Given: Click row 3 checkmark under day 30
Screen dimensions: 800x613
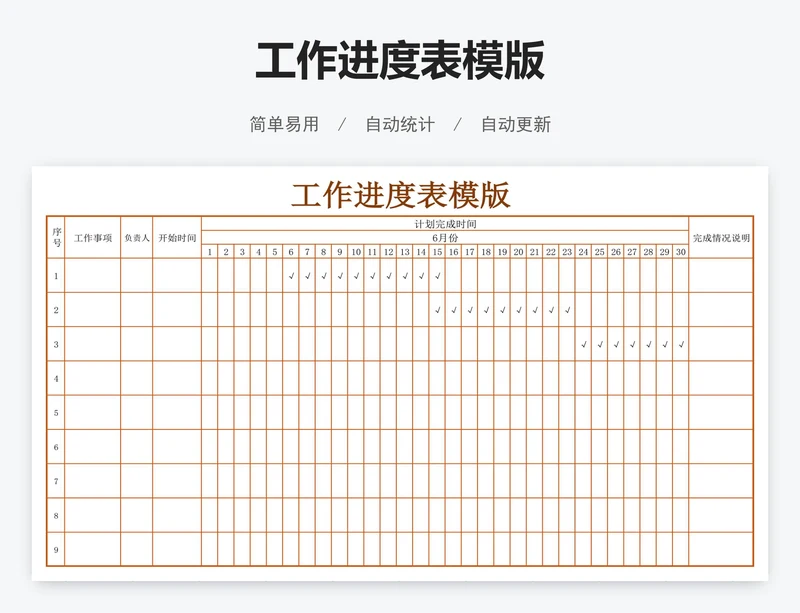Looking at the screenshot, I should (x=681, y=345).
